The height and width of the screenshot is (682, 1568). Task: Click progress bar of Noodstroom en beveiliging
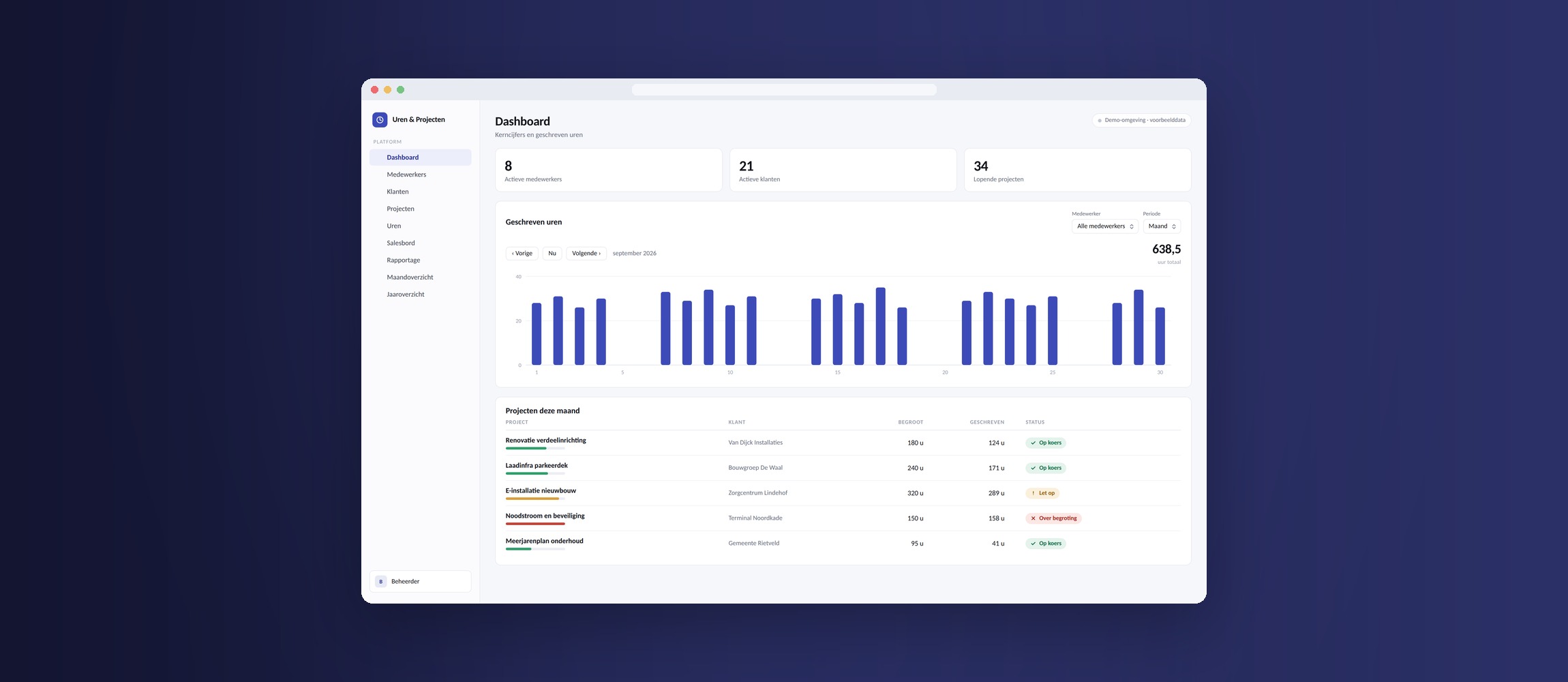pyautogui.click(x=535, y=524)
